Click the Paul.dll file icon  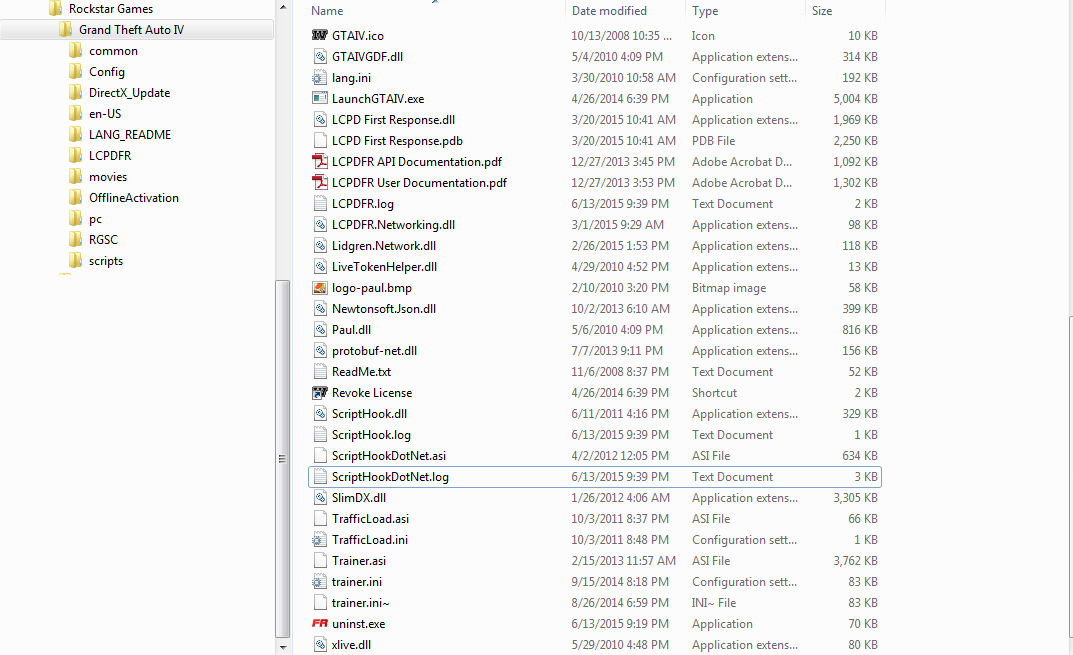[320, 330]
